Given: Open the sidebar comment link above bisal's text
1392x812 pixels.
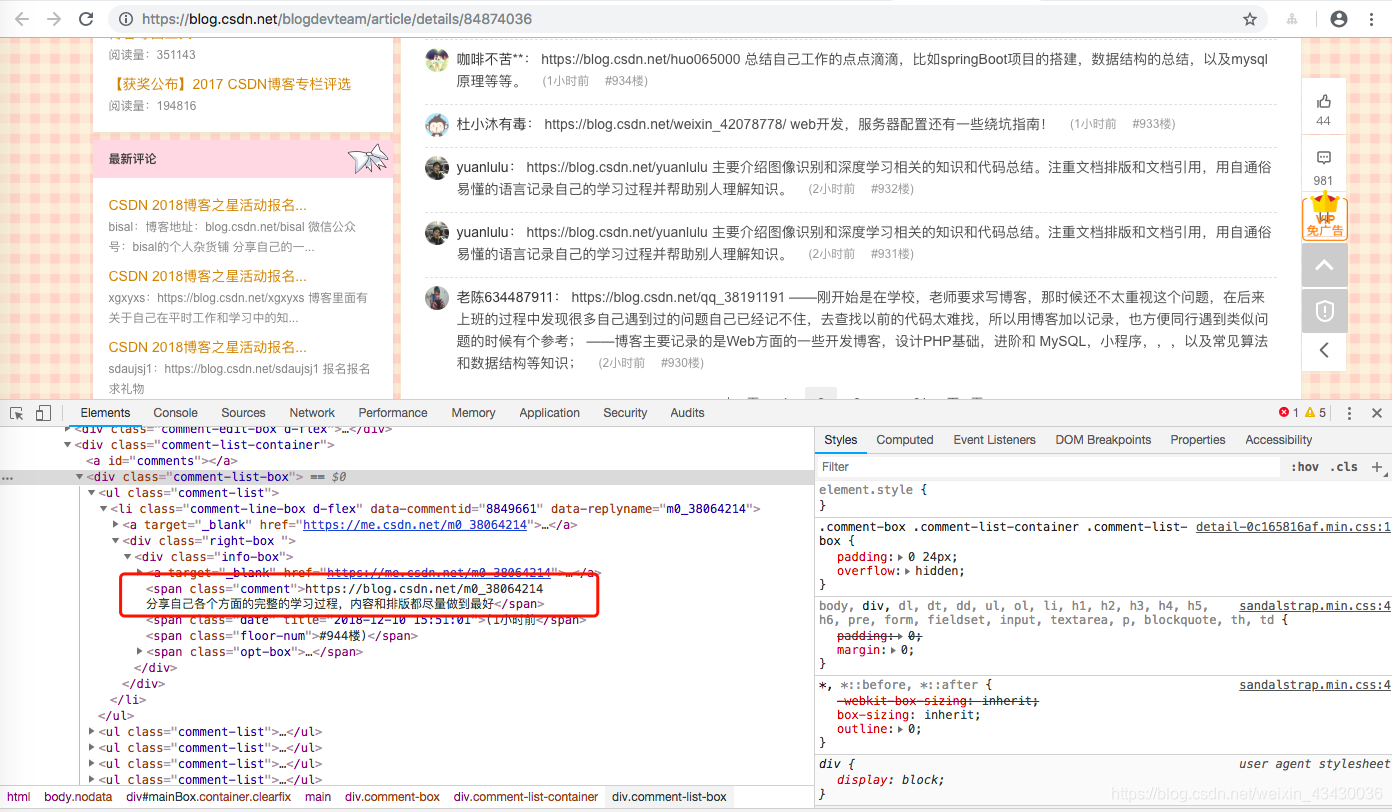Looking at the screenshot, I should click(208, 205).
